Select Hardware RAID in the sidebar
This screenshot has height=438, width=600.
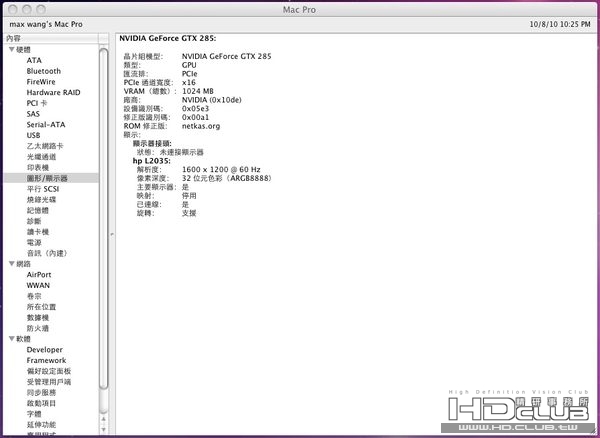(x=54, y=93)
